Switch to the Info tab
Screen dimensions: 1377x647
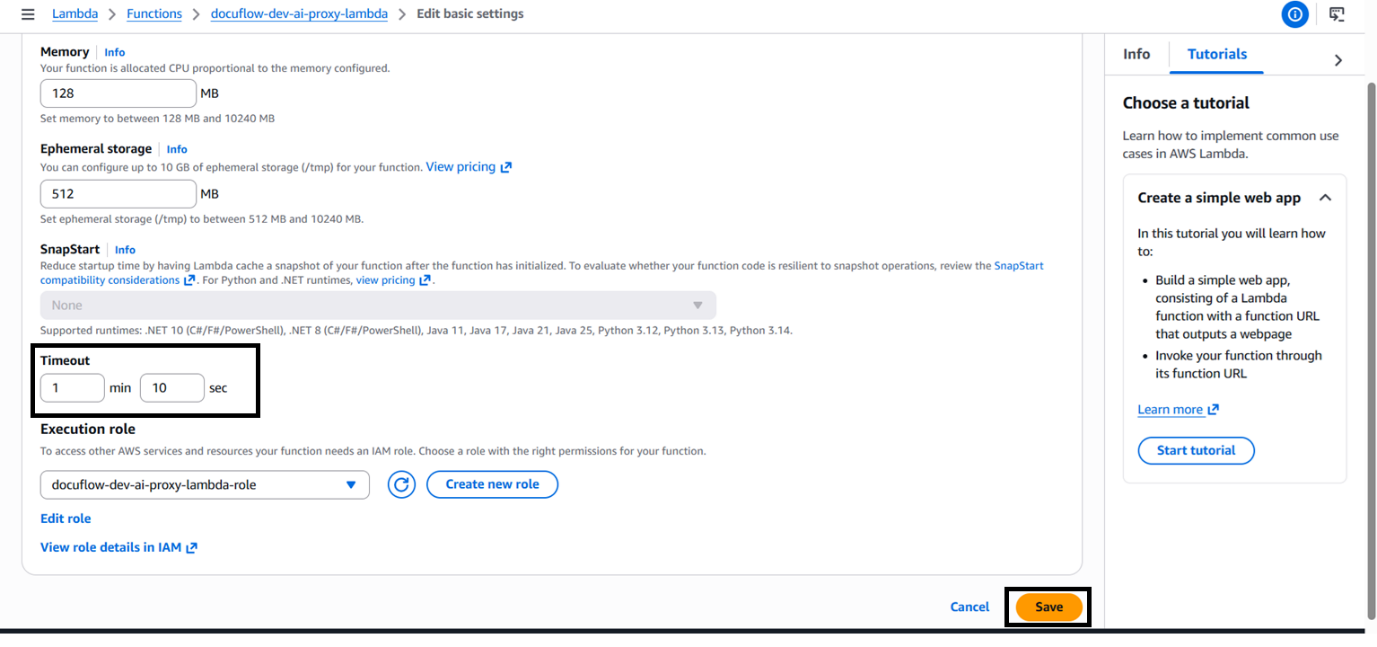[x=1136, y=54]
